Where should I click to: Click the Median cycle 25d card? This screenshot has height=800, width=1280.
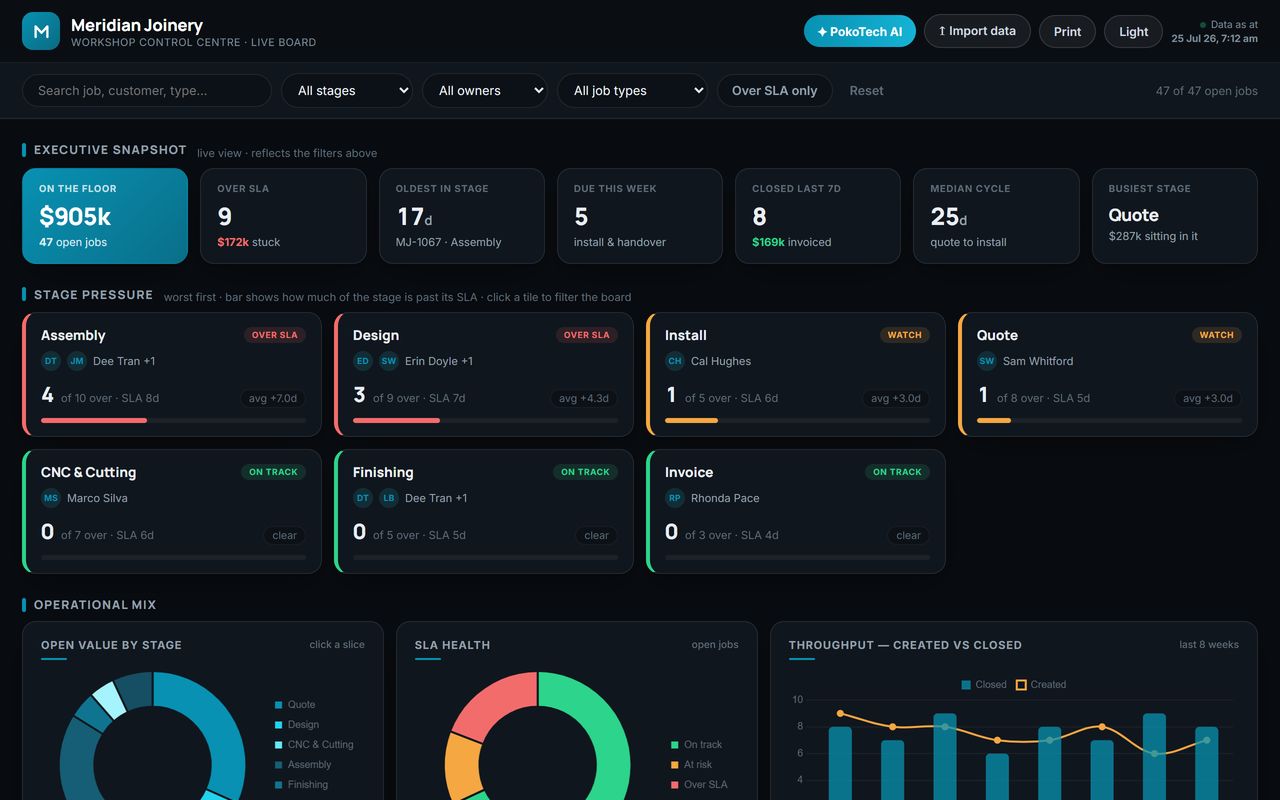pos(996,216)
